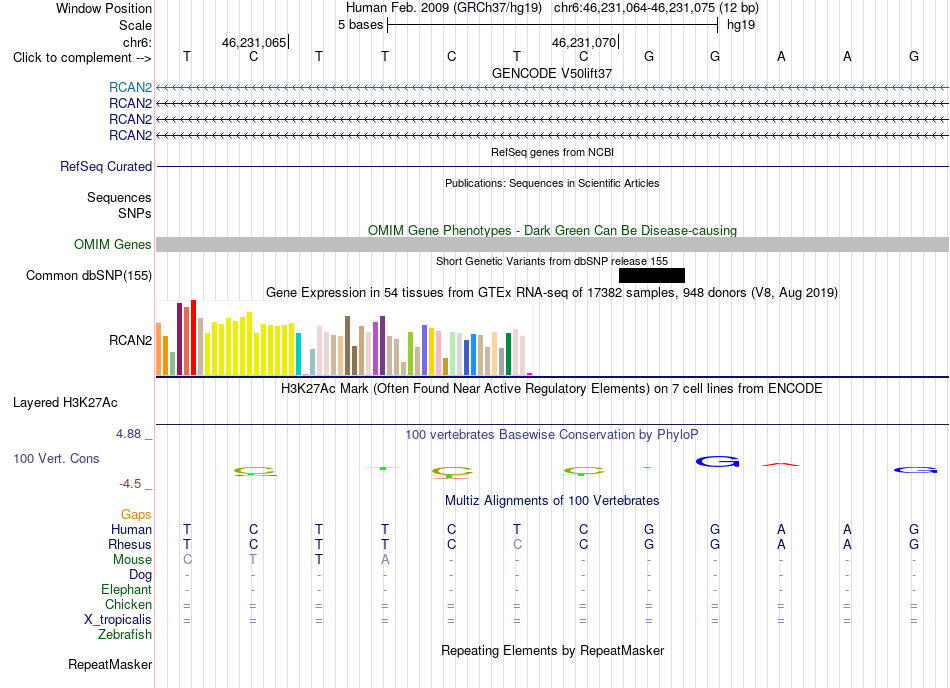The height and width of the screenshot is (688, 950).
Task: Click the black dbSNP variant block
Action: tap(652, 276)
